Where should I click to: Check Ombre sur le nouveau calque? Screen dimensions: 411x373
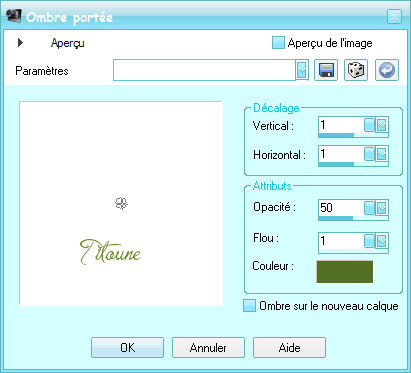pos(249,306)
